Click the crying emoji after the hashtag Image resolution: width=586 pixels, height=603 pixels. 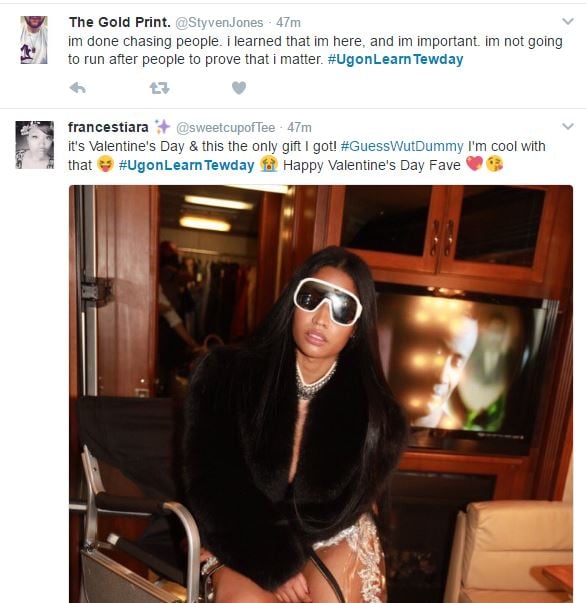point(269,165)
